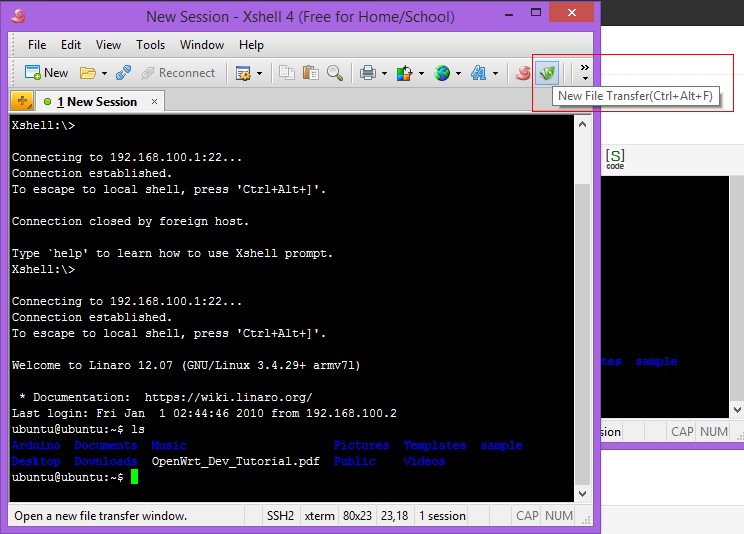
Task: Click the Reconnect button
Action: pyautogui.click(x=178, y=73)
